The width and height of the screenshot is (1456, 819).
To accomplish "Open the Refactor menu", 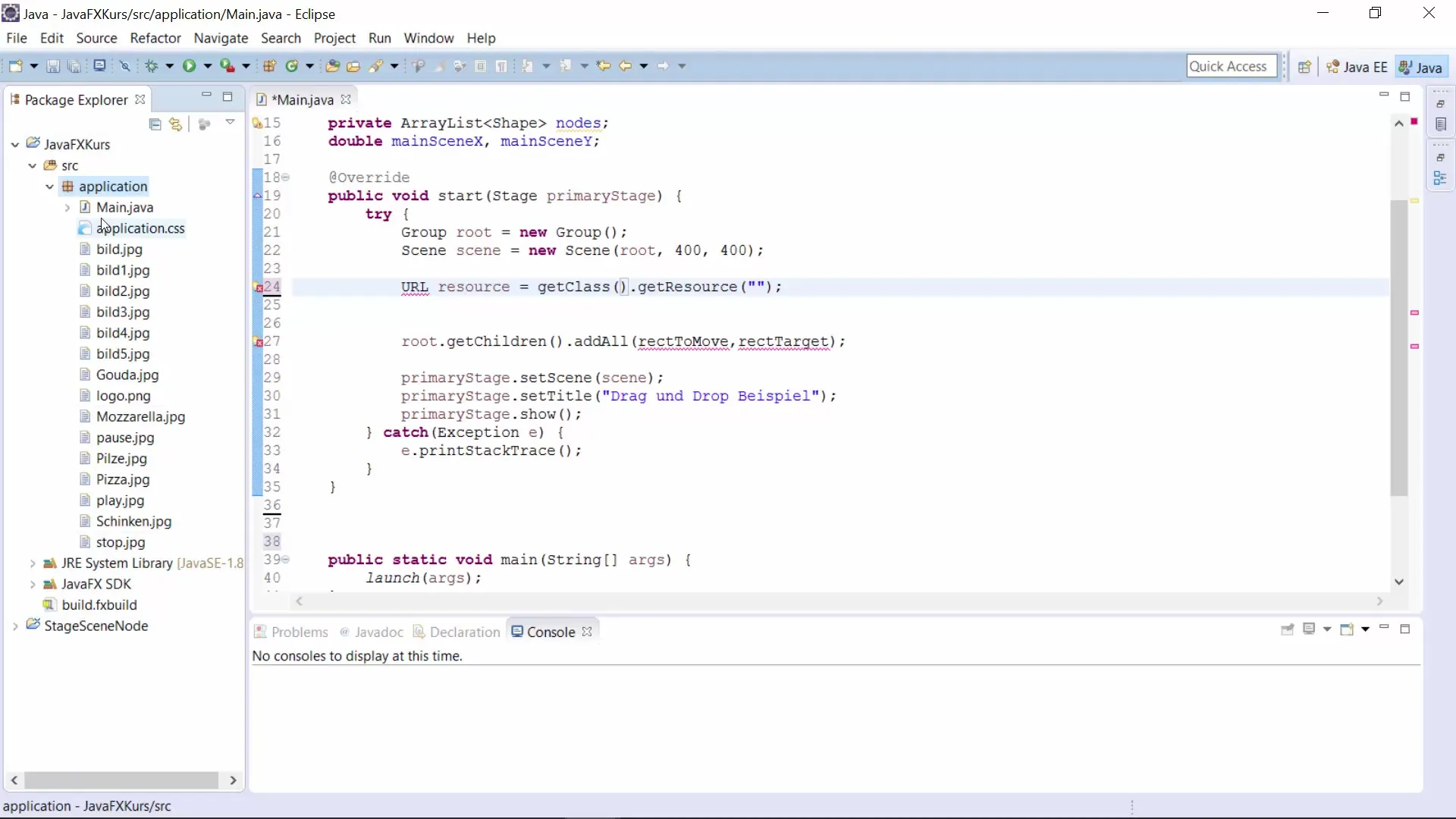I will tap(155, 38).
